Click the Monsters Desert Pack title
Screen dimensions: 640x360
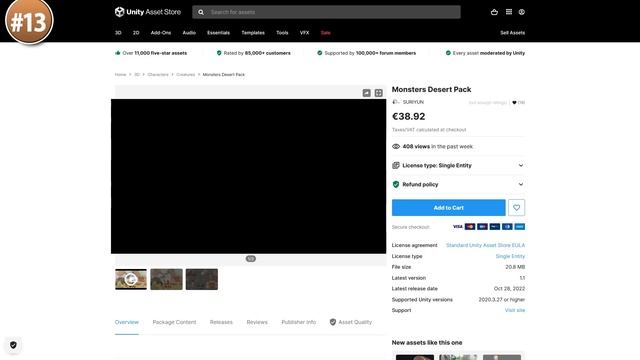431,89
